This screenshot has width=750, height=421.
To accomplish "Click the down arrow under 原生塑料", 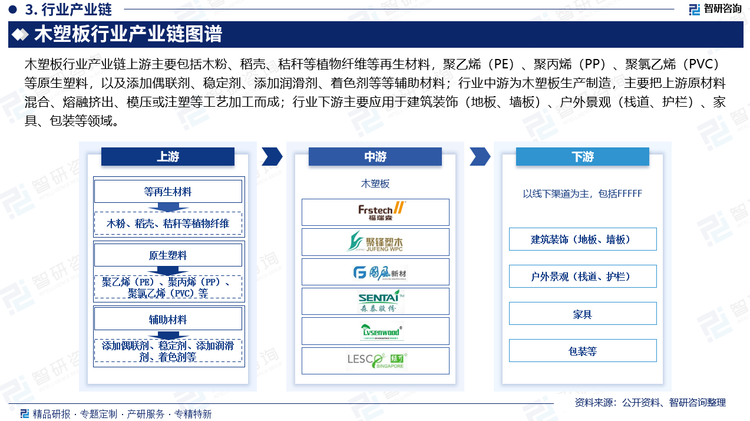I will (x=168, y=271).
